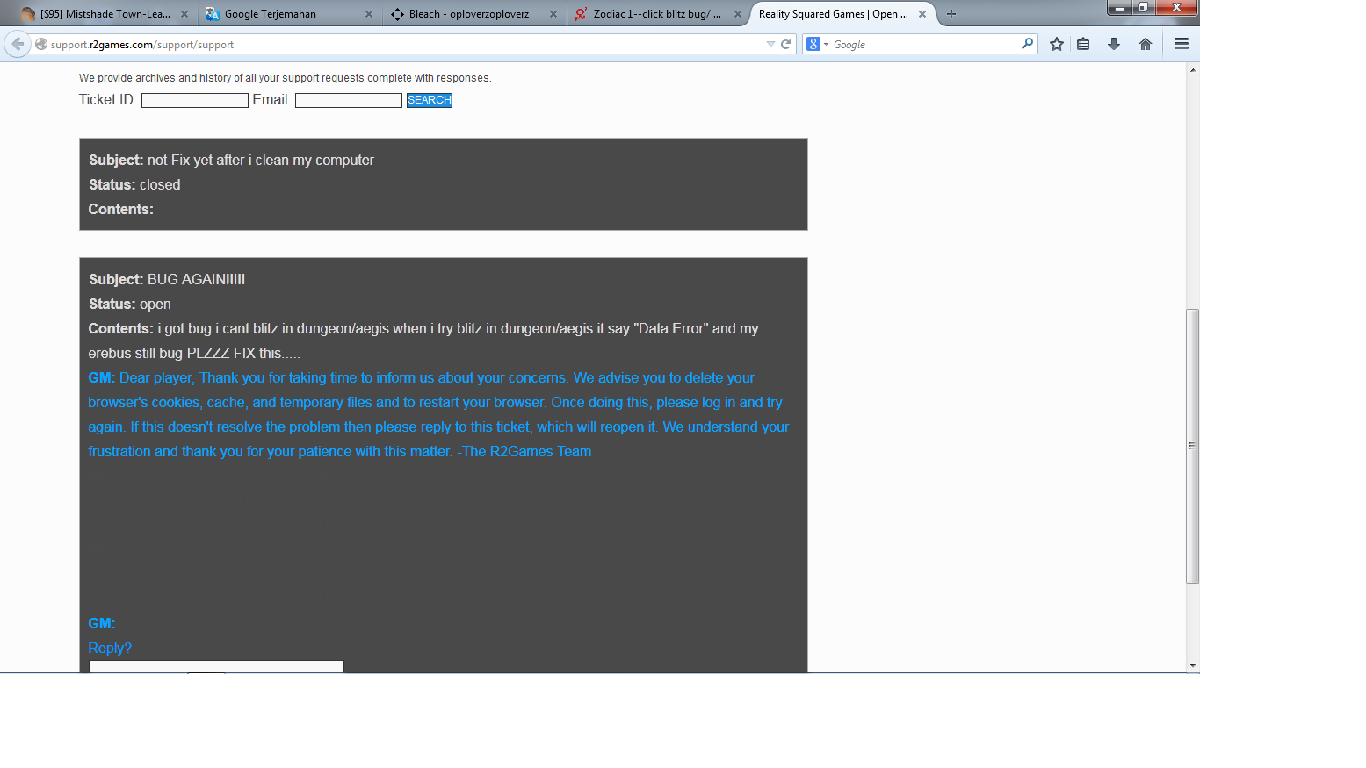Viewport: 1366px width, 768px height.
Task: Switch to the Bleach oploverzoploverz tab
Action: tap(468, 14)
